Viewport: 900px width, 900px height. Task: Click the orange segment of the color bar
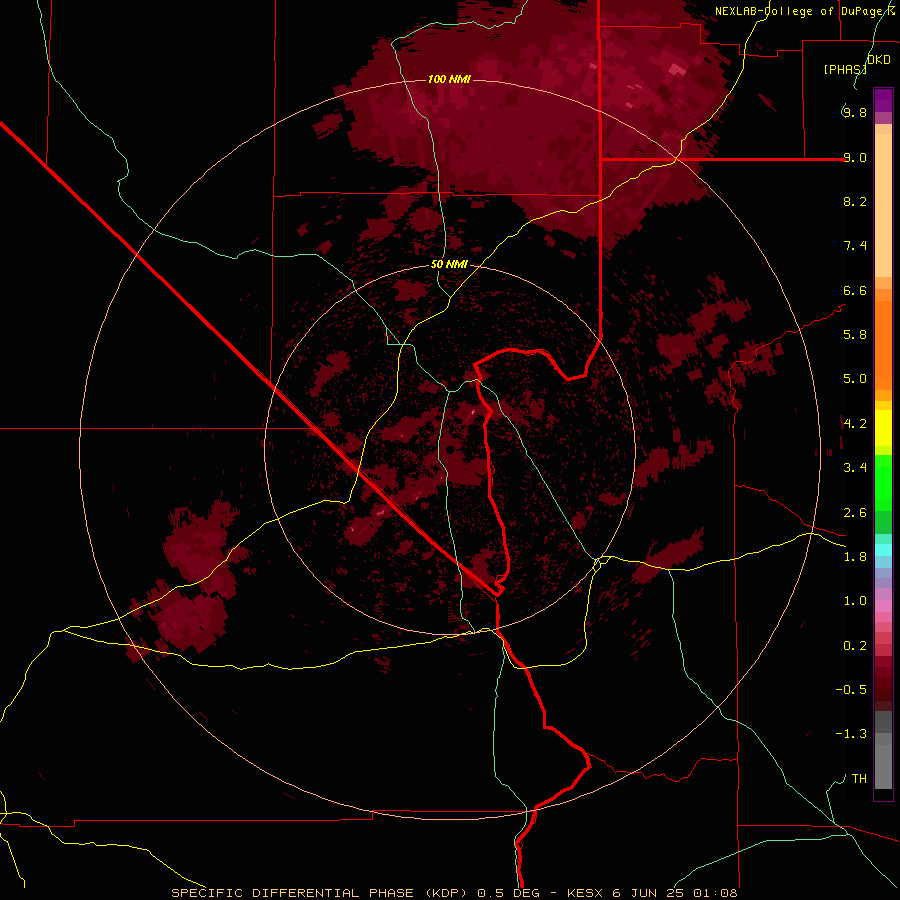coord(883,344)
